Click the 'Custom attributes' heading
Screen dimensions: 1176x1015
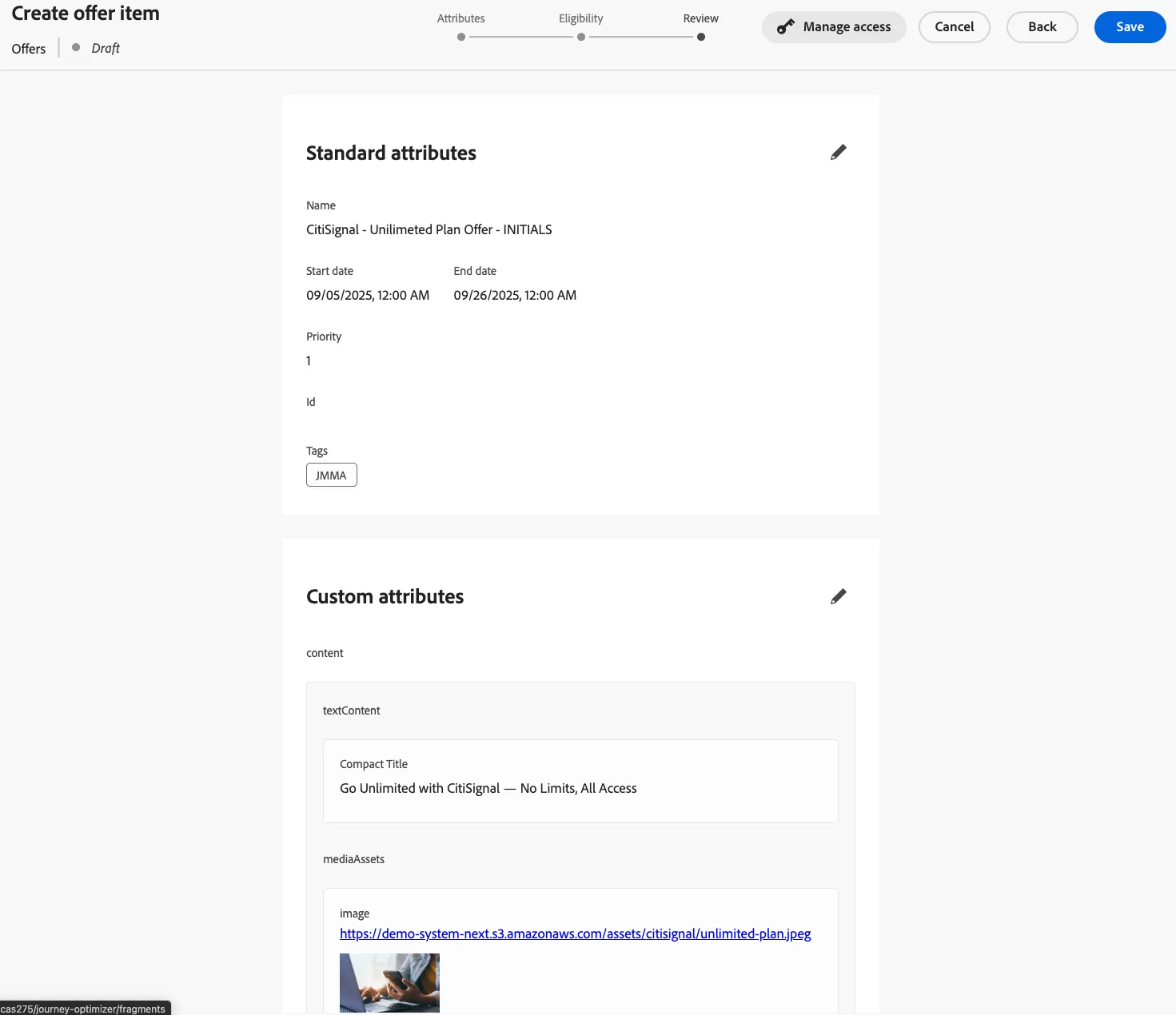coord(385,596)
